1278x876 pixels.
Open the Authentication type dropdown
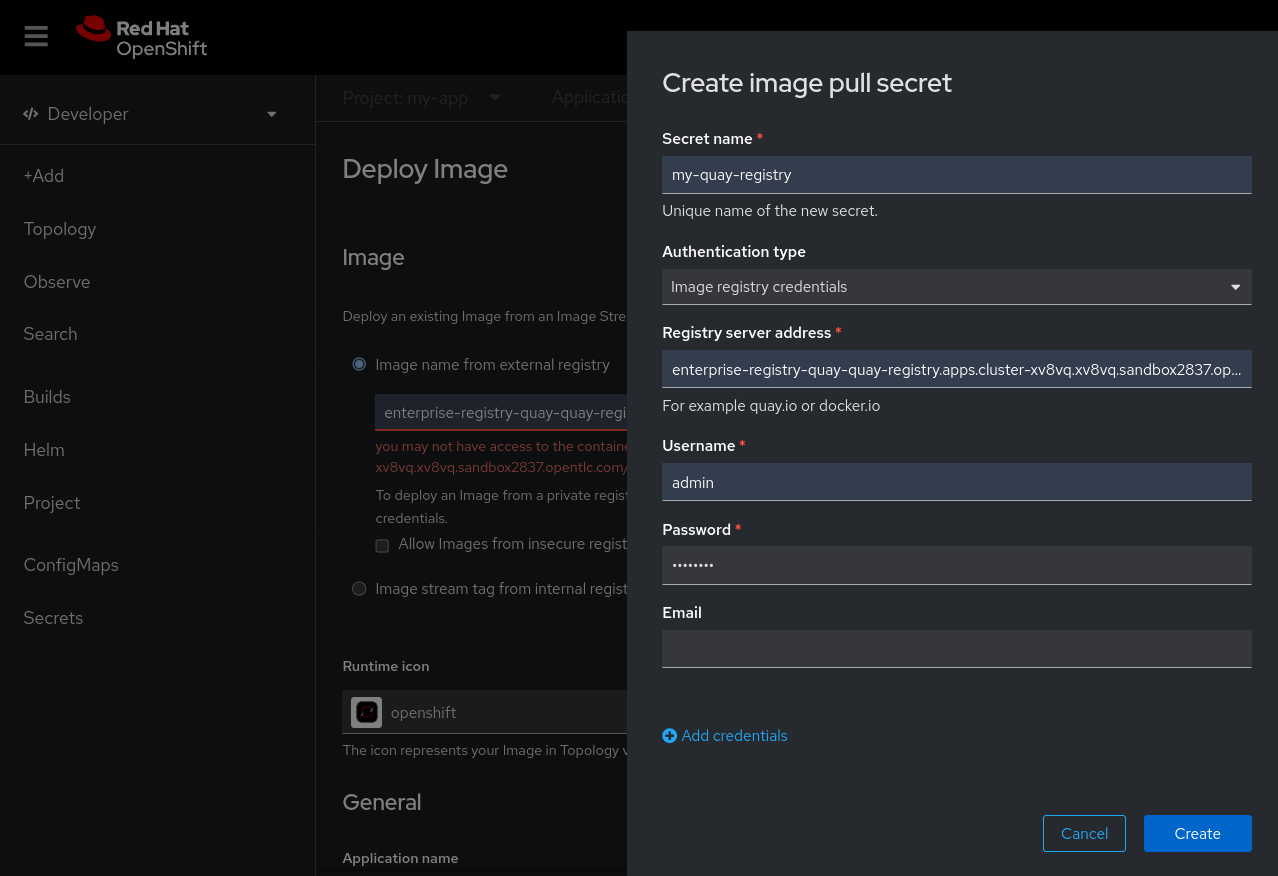(x=956, y=287)
